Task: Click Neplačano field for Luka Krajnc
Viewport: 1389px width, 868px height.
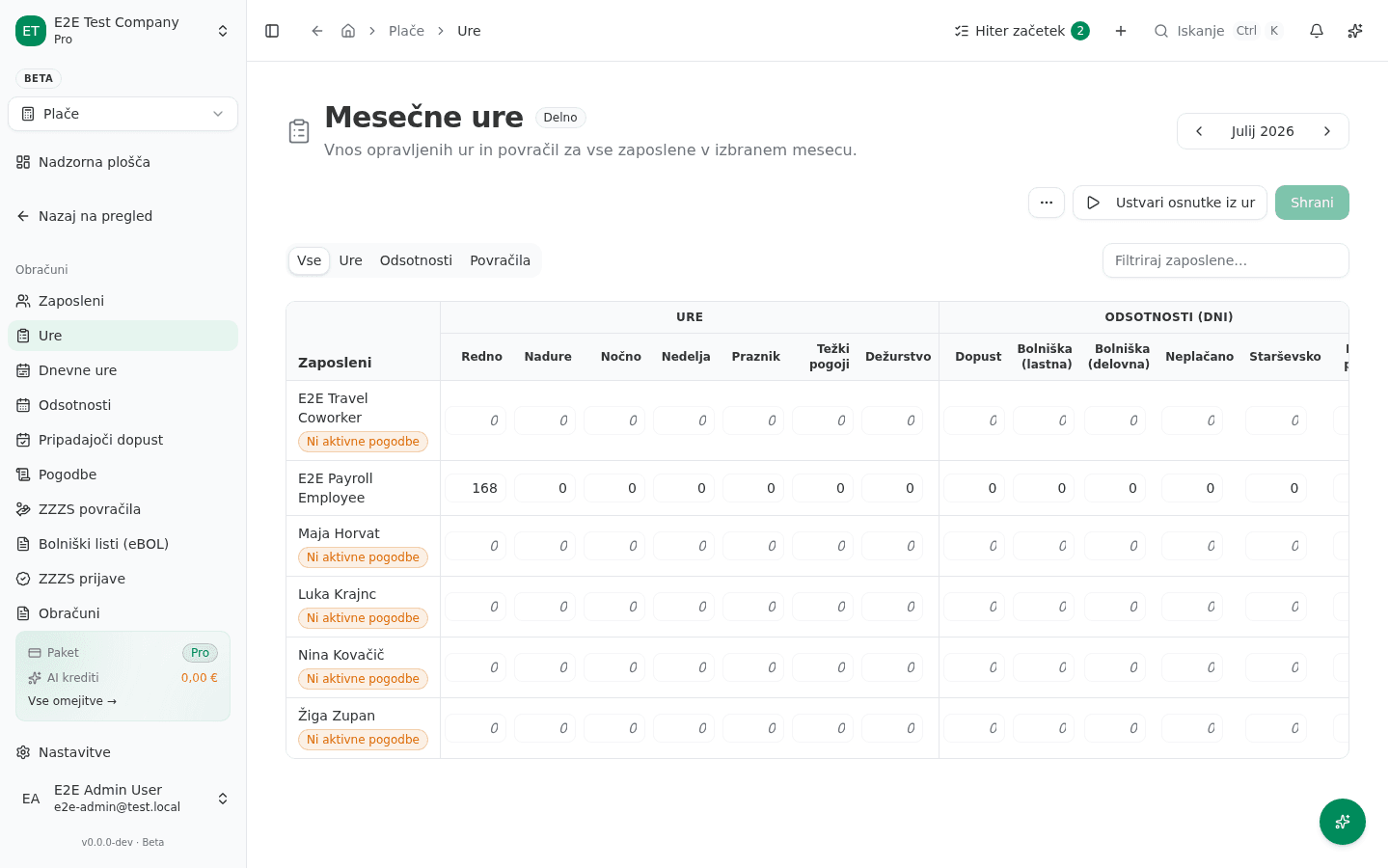Action: [1192, 607]
